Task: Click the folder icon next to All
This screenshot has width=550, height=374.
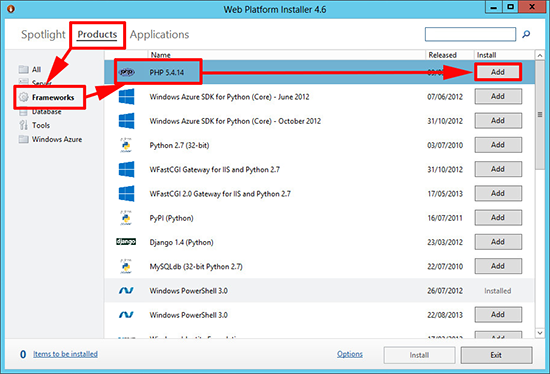Action: (x=24, y=69)
